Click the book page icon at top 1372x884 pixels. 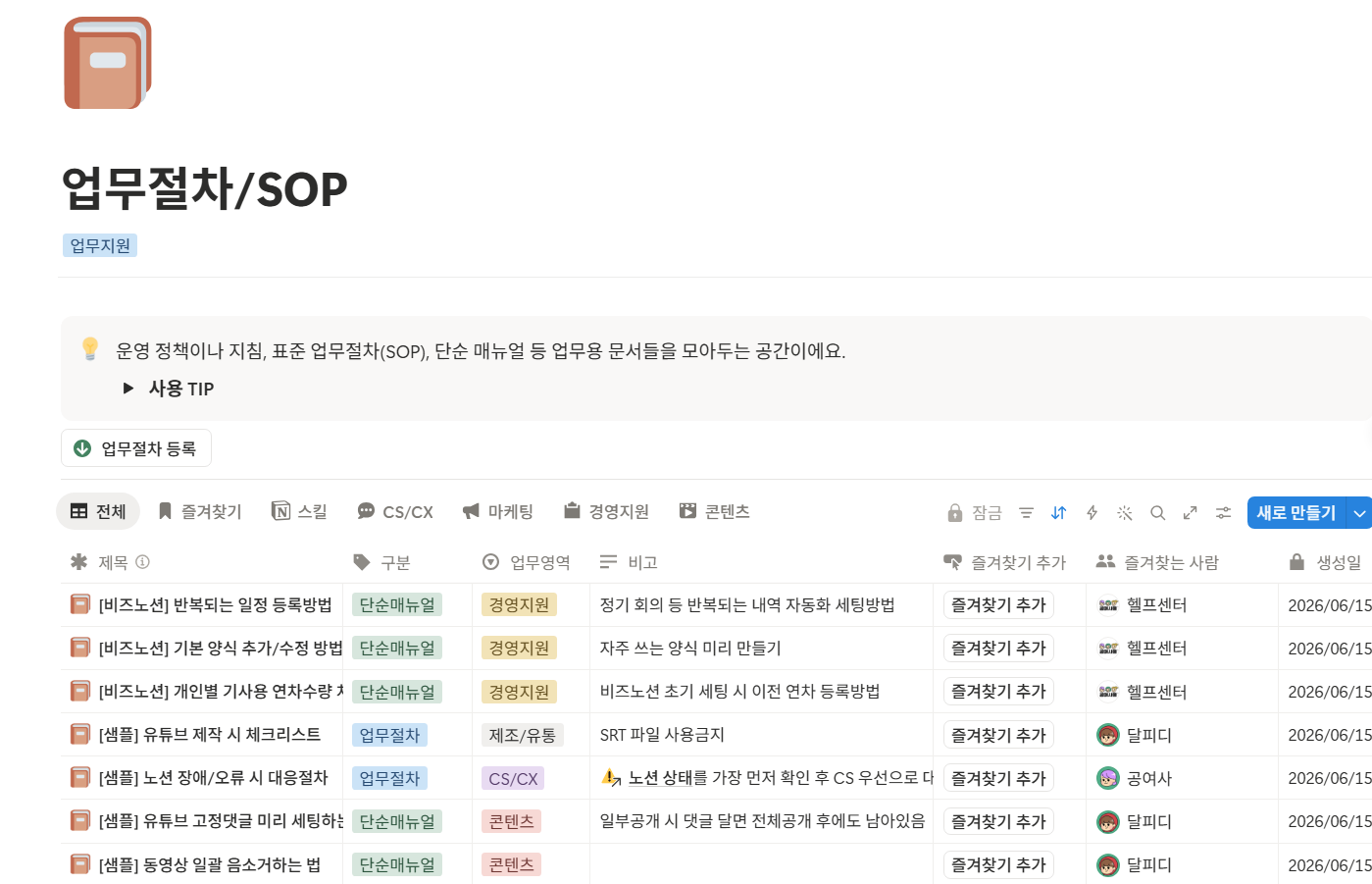coord(108,63)
